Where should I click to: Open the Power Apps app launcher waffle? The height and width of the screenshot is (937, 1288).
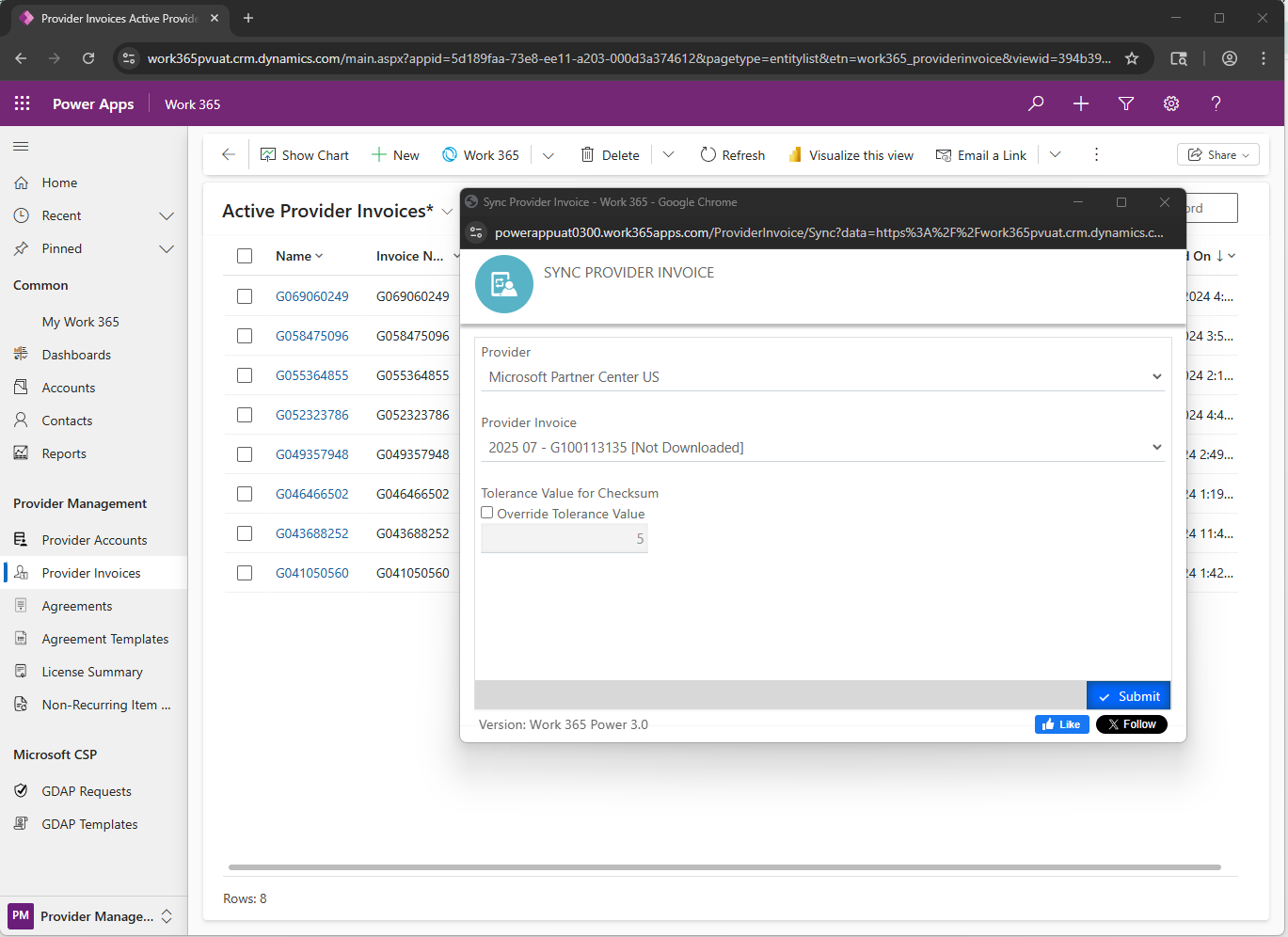coord(23,103)
